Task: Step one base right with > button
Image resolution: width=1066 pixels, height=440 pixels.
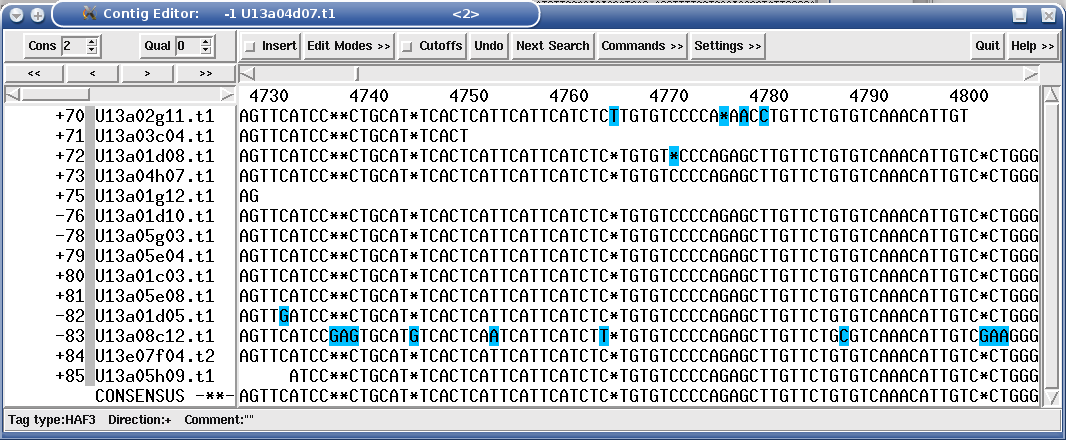Action: pyautogui.click(x=148, y=73)
